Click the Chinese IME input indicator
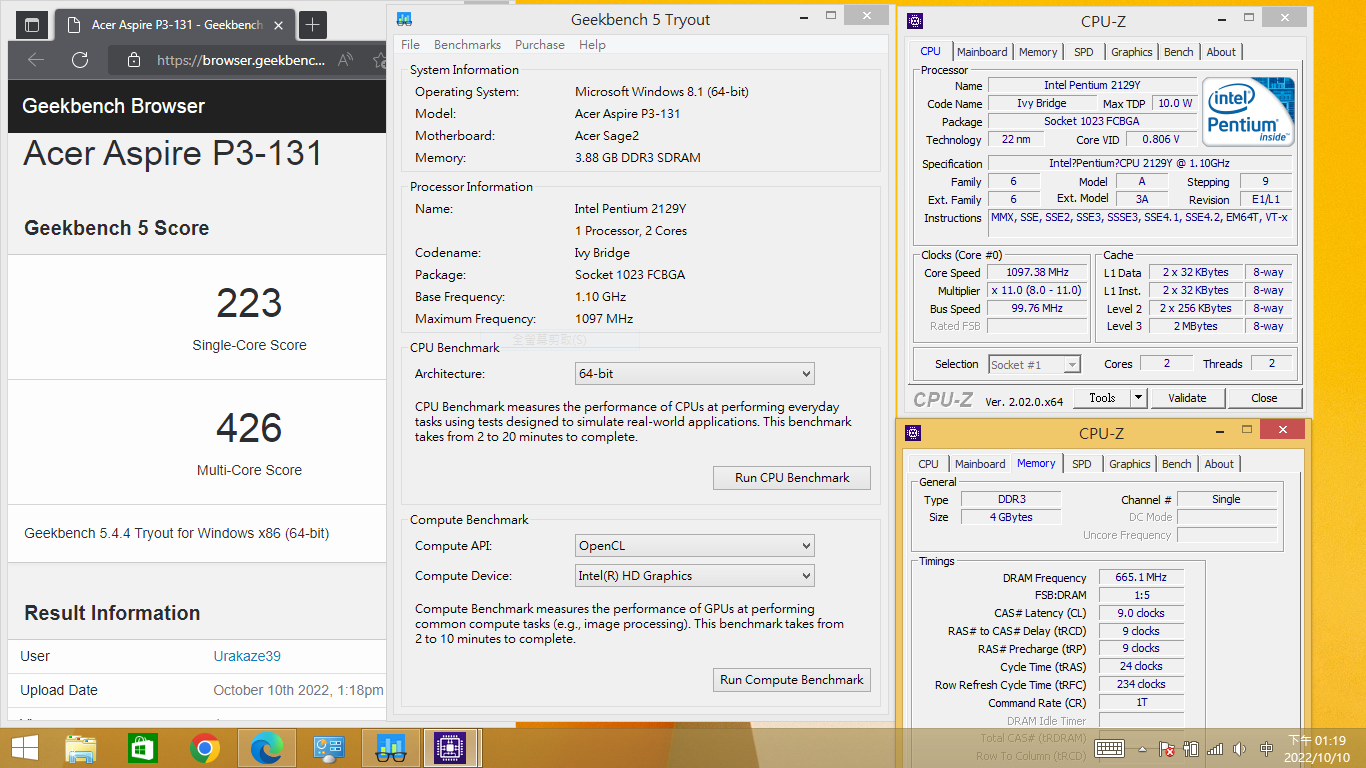Image resolution: width=1366 pixels, height=768 pixels. pos(1267,749)
